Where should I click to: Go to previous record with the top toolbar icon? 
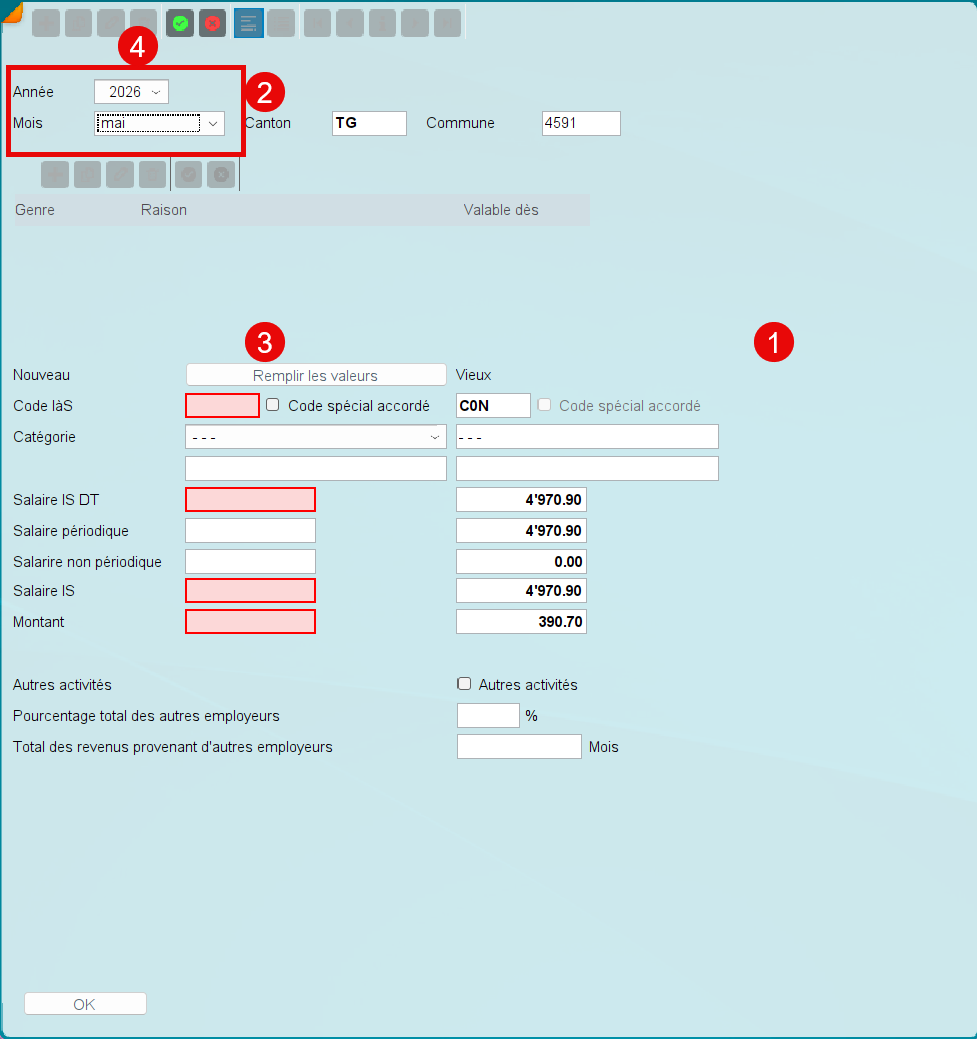pyautogui.click(x=349, y=23)
